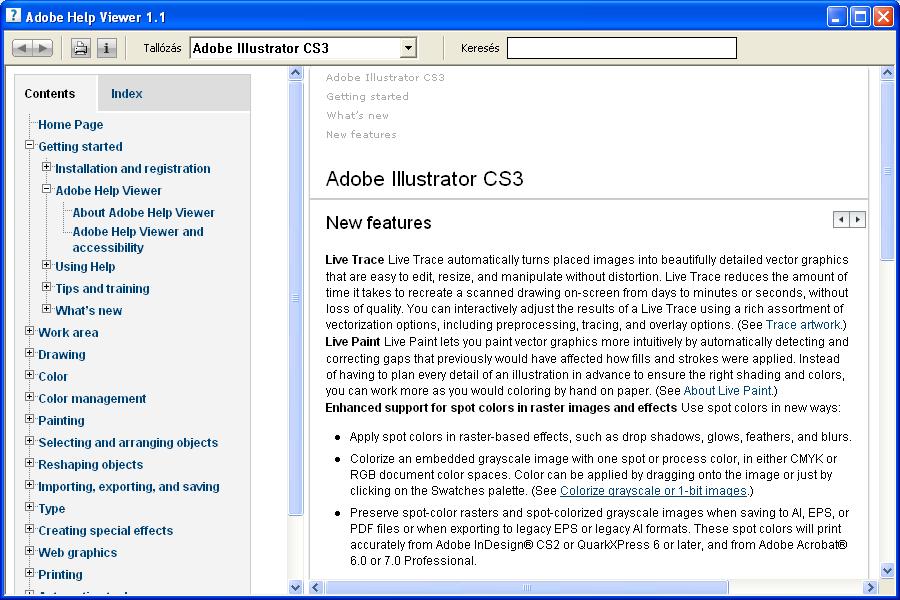Click content pane vertical scroll up arrow

[887, 73]
